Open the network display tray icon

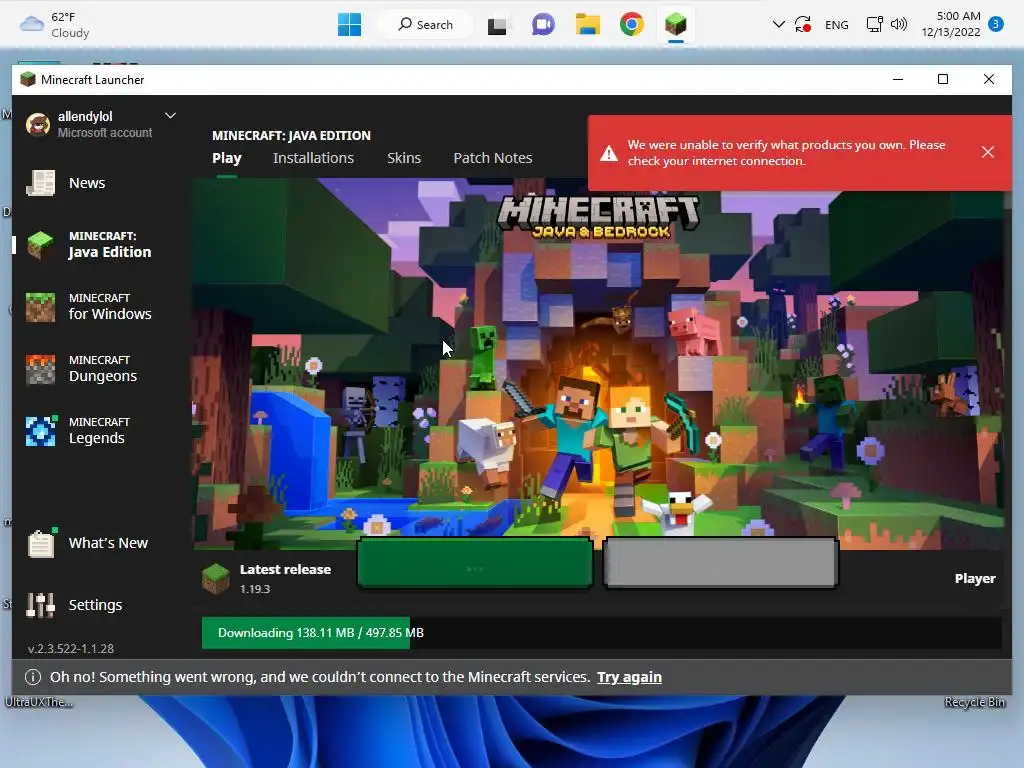coord(874,25)
